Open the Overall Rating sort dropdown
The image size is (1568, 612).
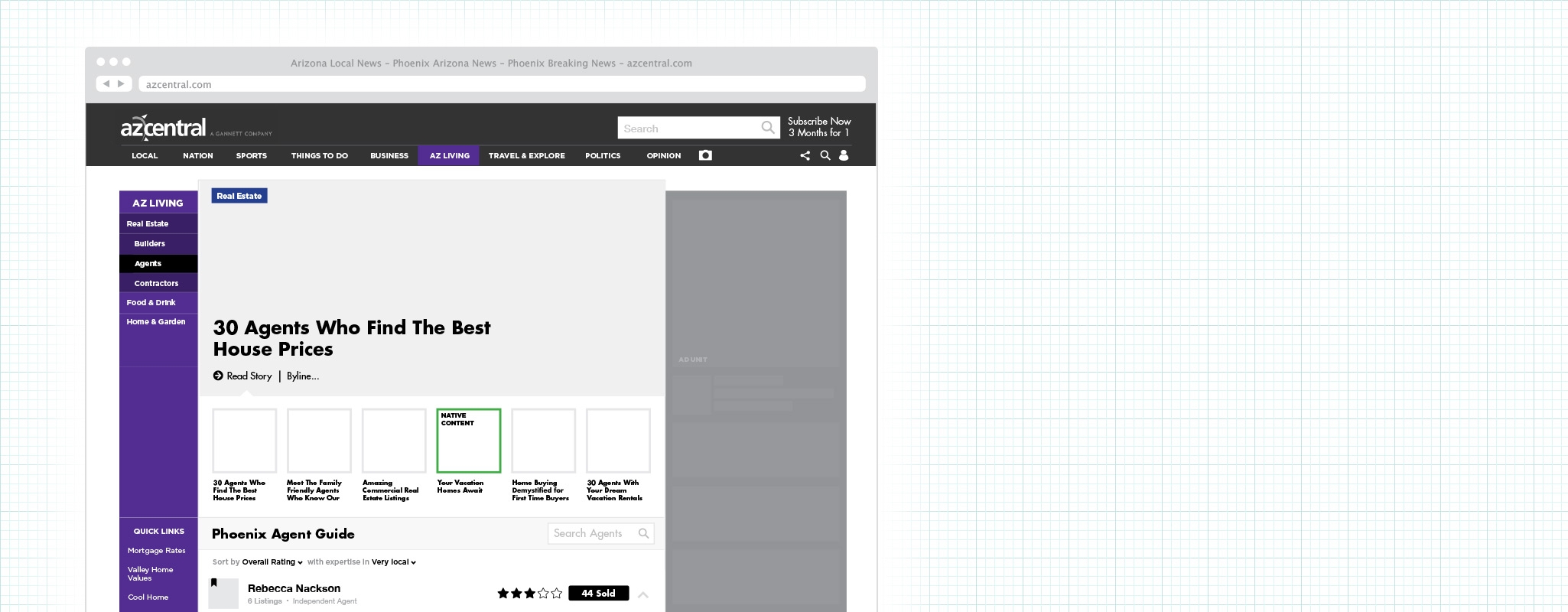coord(272,562)
